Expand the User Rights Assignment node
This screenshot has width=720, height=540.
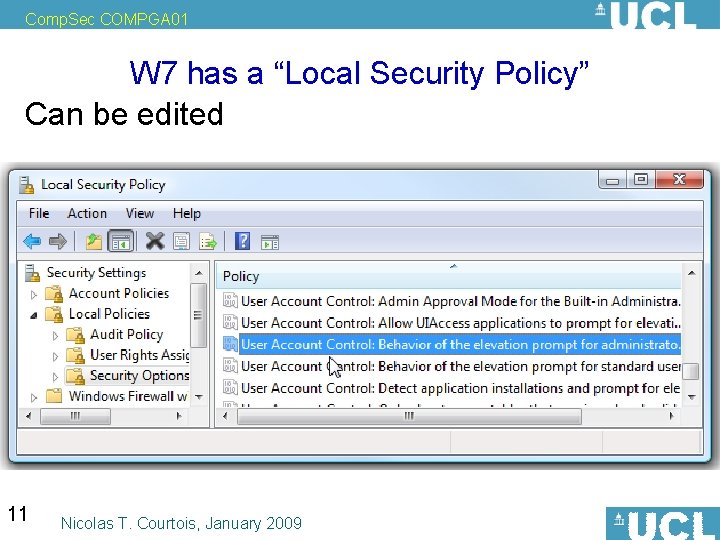pos(55,356)
